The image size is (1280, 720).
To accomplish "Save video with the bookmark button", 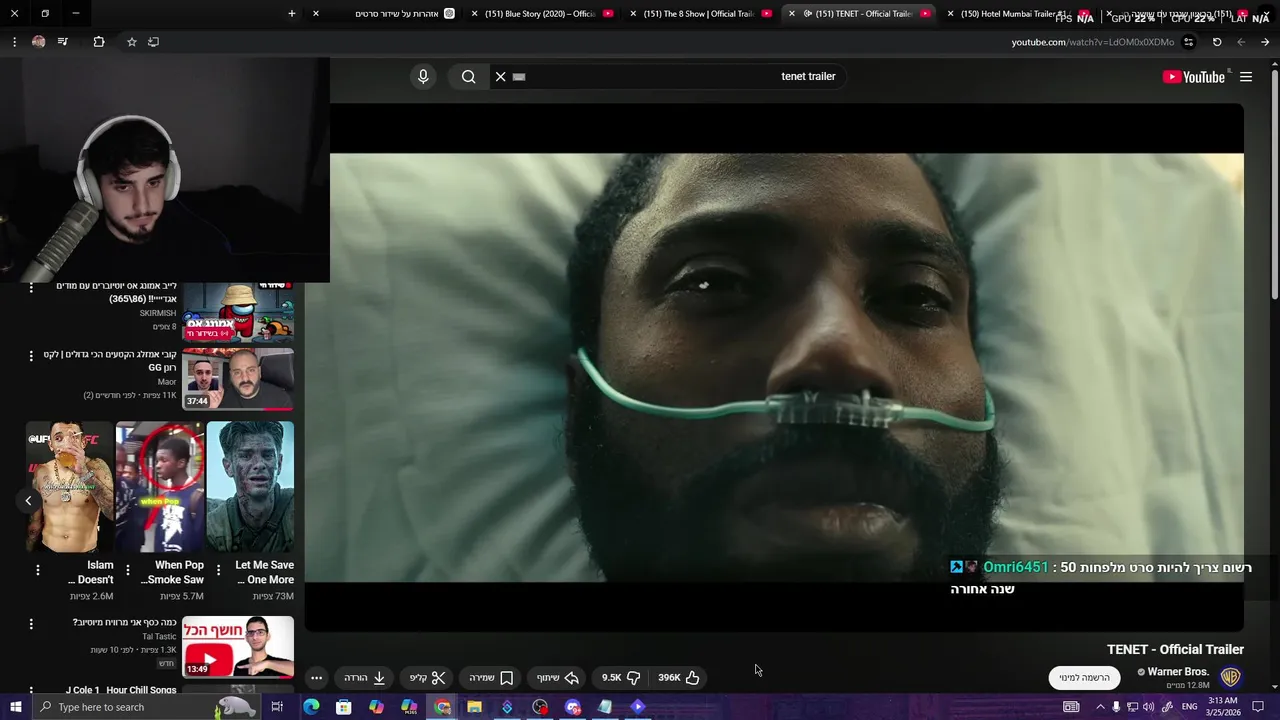I will pos(492,677).
